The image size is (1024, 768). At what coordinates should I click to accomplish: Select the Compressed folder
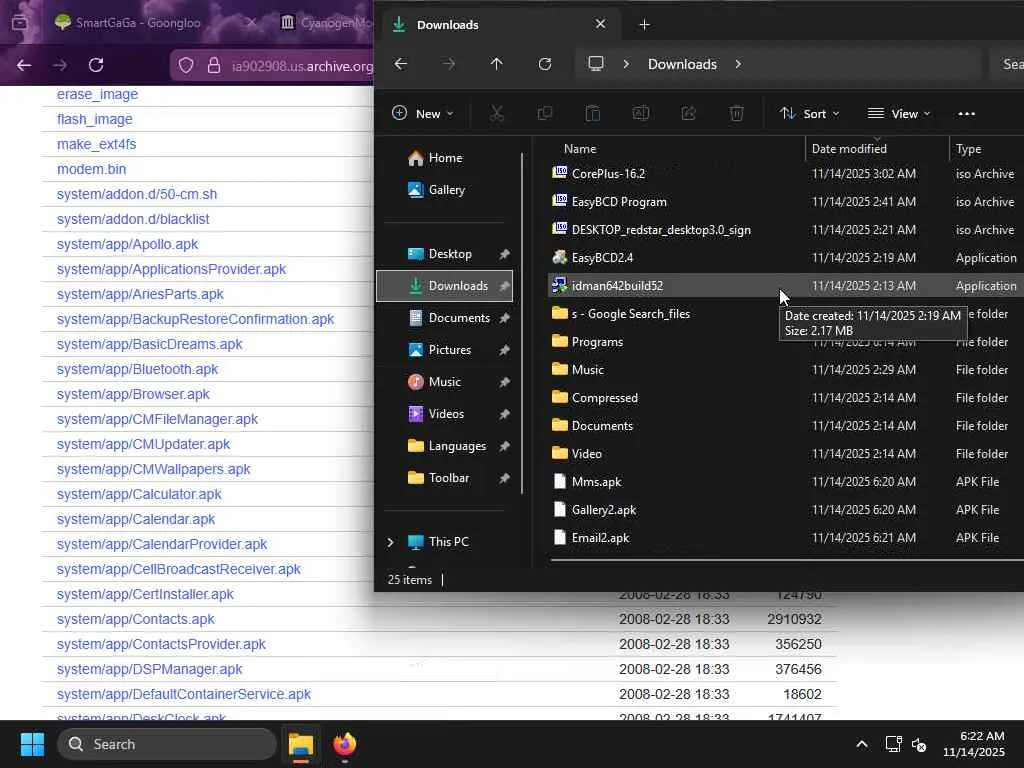point(784,398)
